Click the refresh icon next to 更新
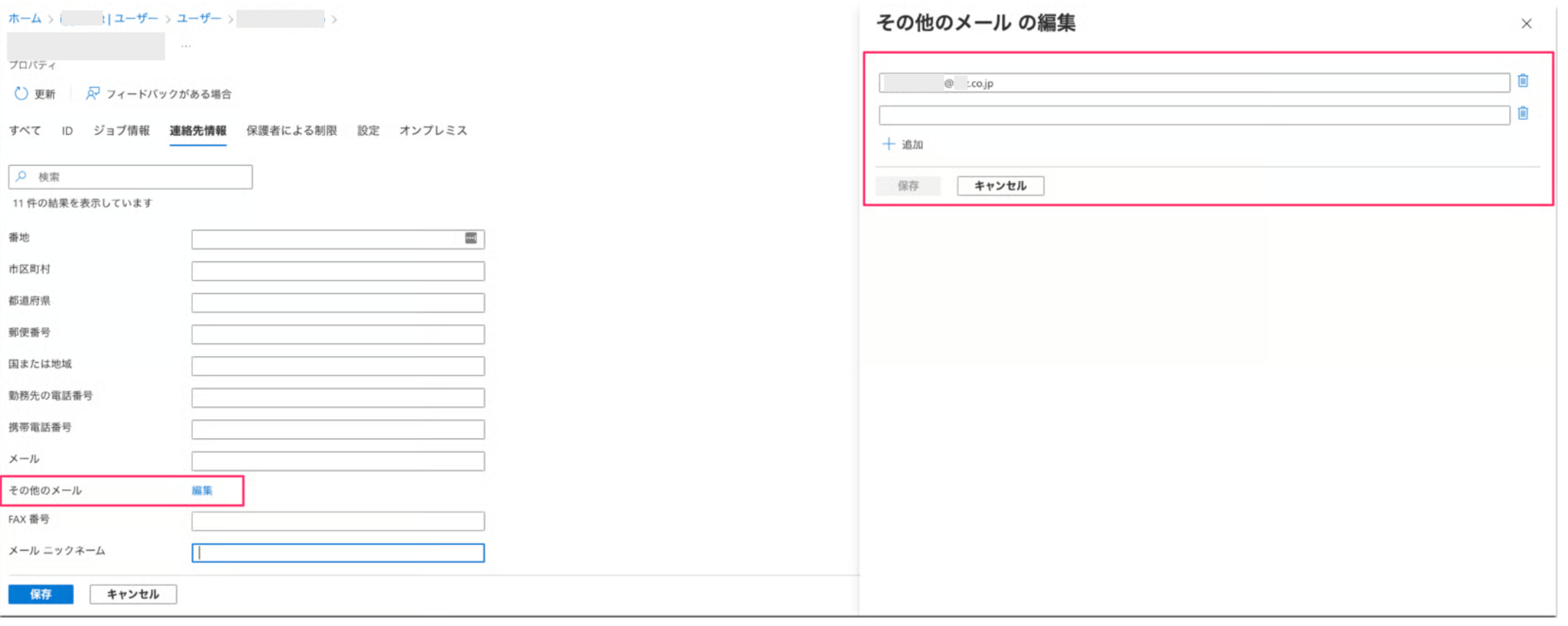Viewport: 1568px width, 626px height. [21, 94]
